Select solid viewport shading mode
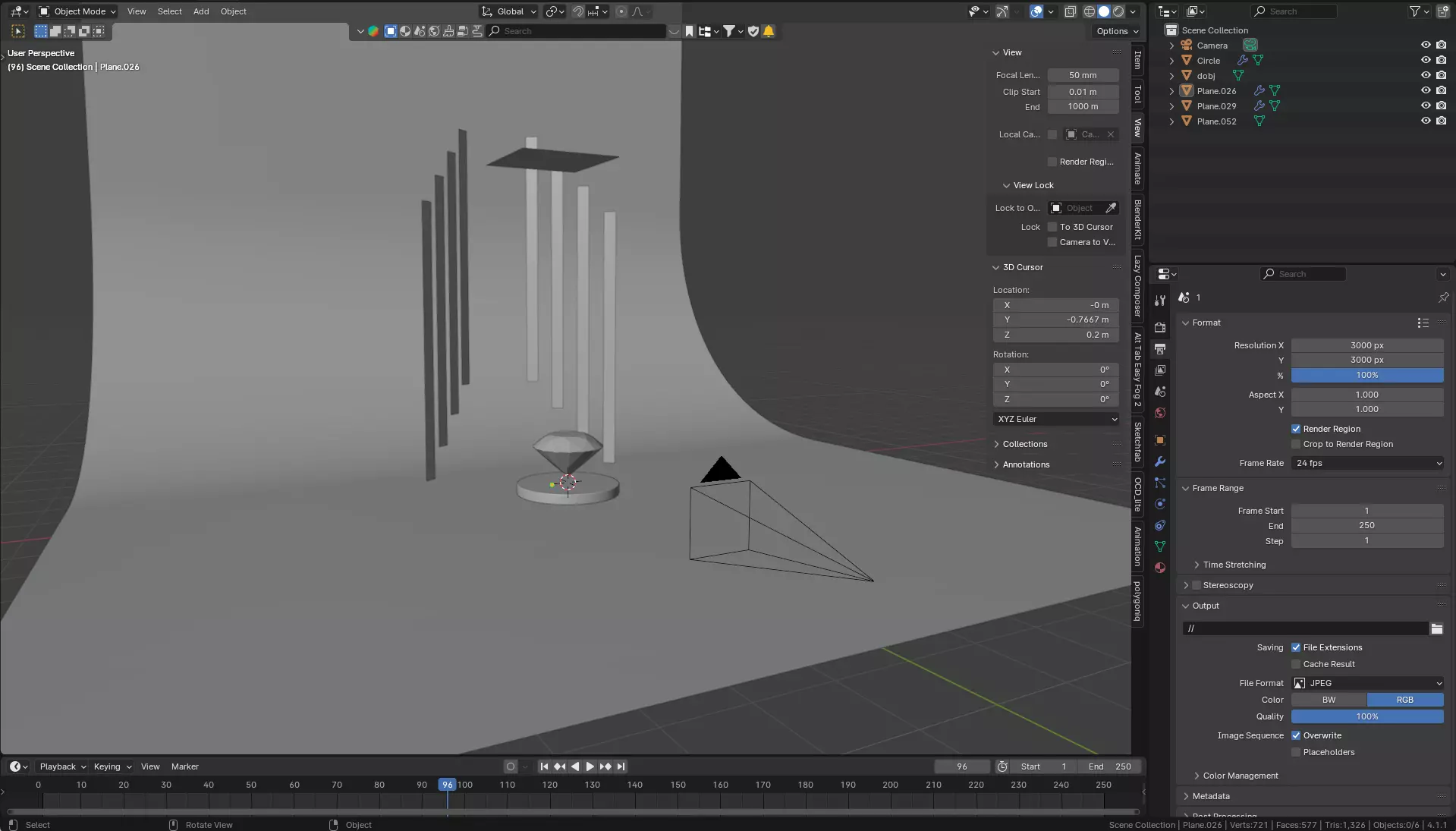Viewport: 1456px width, 831px height. pyautogui.click(x=1104, y=11)
